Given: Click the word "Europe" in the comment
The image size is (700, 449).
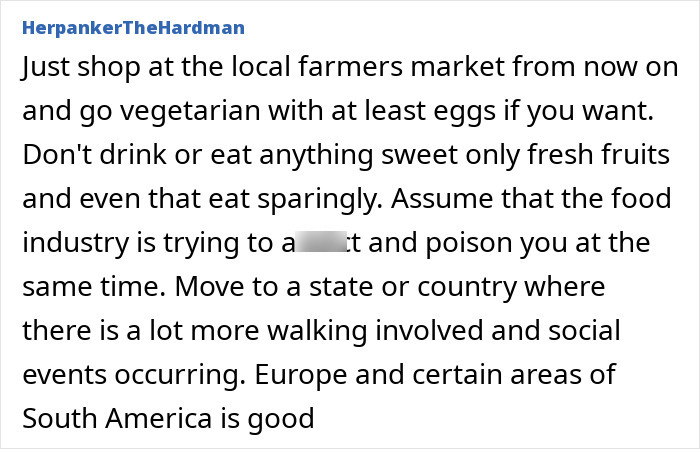Looking at the screenshot, I should pyautogui.click(x=300, y=376).
